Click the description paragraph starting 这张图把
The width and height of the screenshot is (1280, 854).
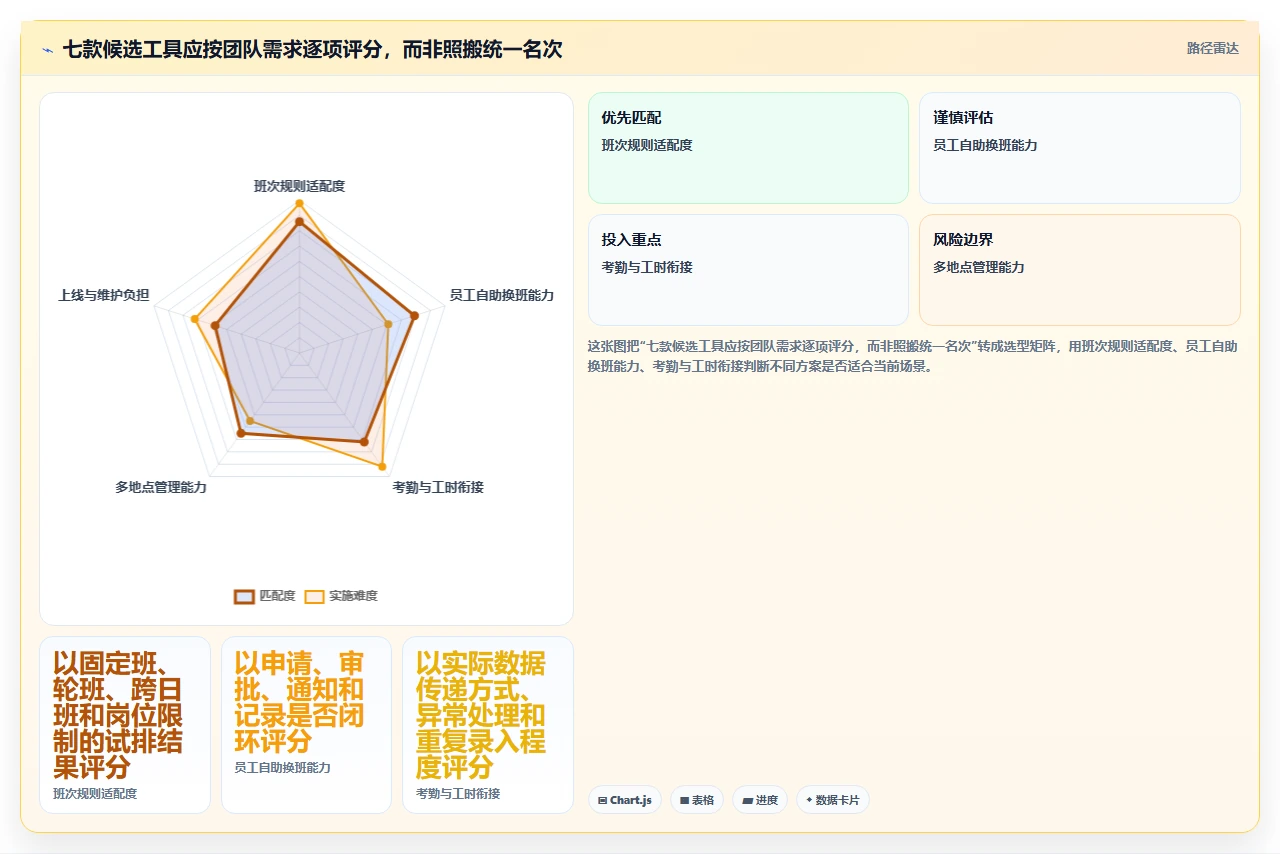pyautogui.click(x=913, y=356)
